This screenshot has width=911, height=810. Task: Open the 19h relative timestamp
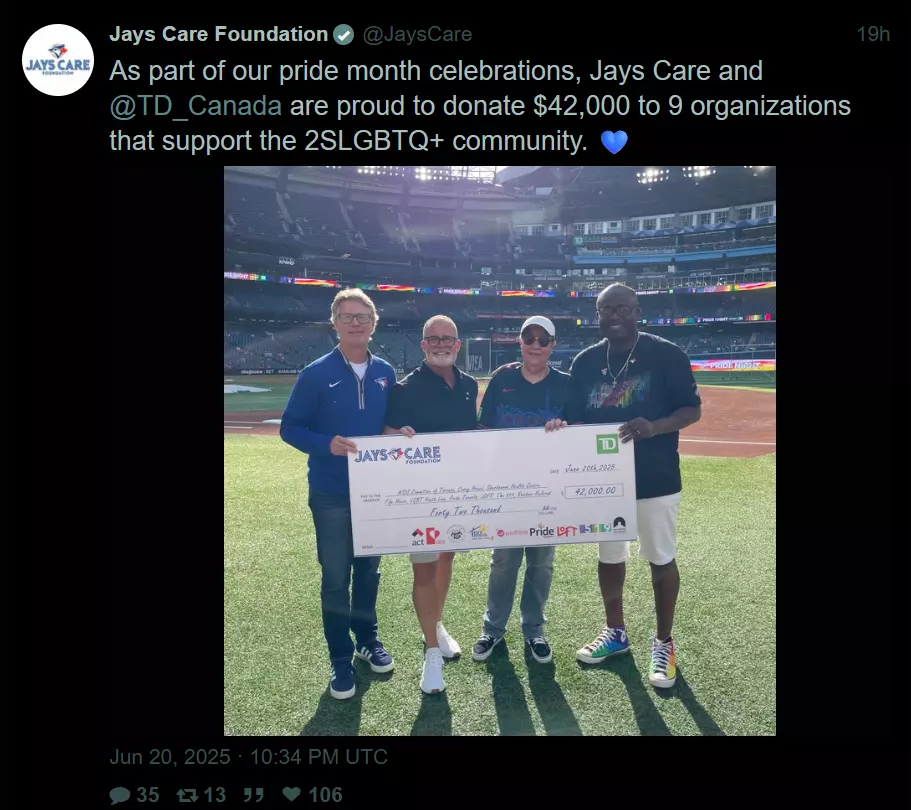pos(873,34)
